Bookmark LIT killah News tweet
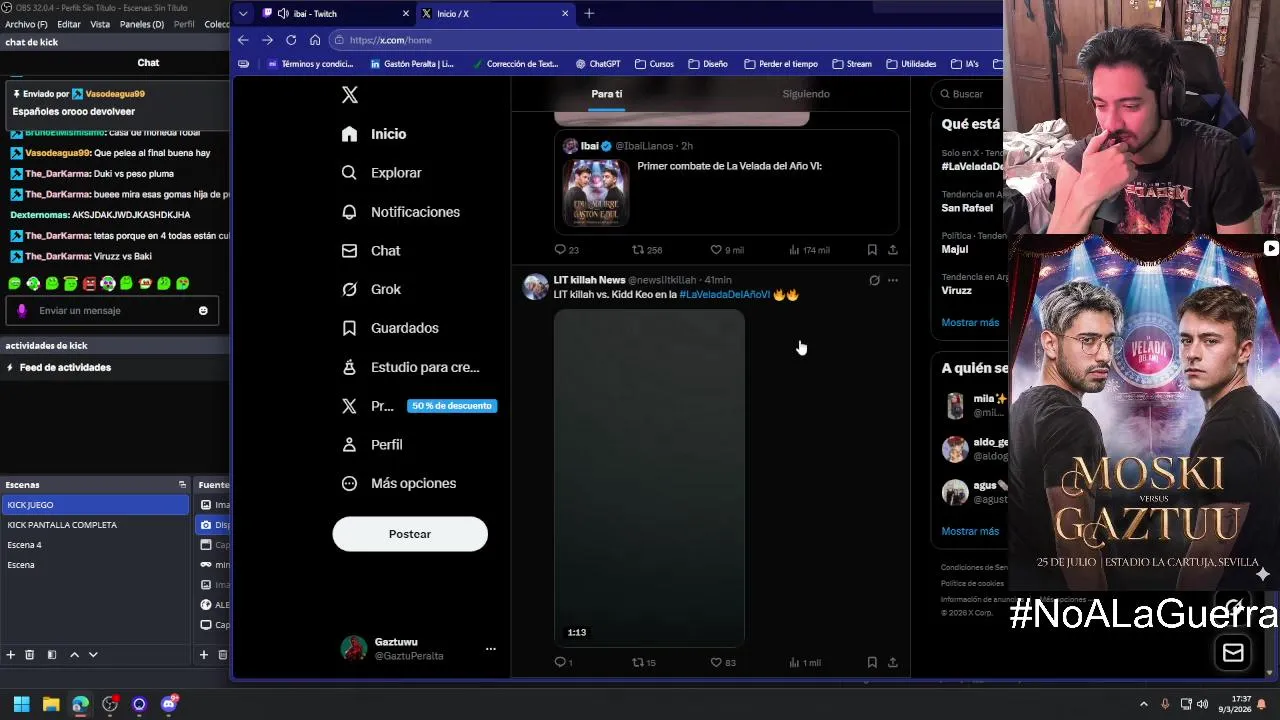This screenshot has width=1280, height=720. (872, 663)
